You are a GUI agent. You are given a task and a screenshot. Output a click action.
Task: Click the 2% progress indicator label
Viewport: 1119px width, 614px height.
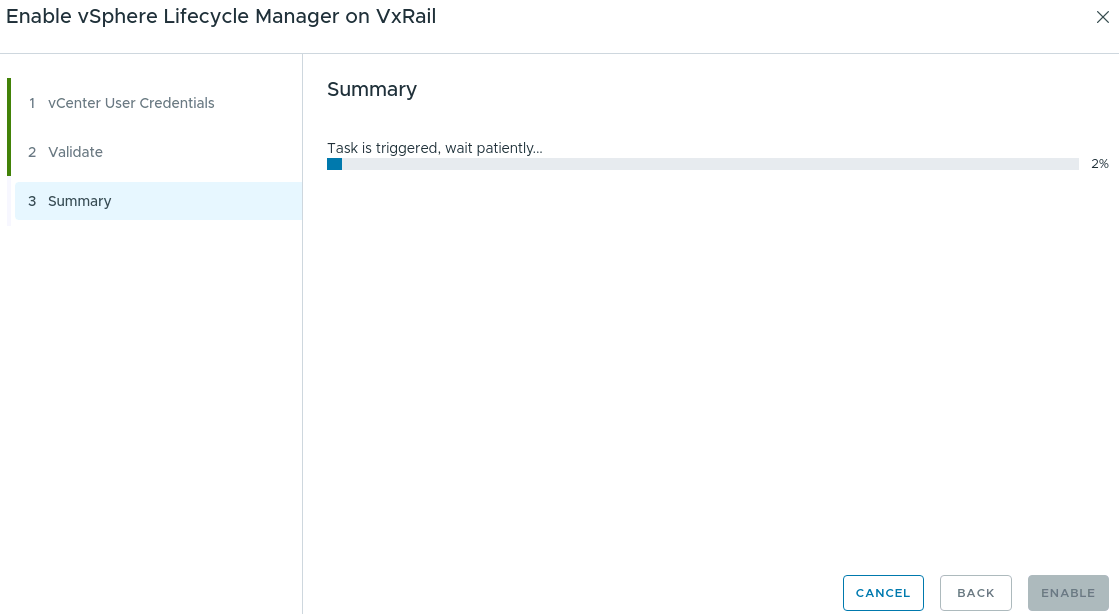pos(1100,164)
